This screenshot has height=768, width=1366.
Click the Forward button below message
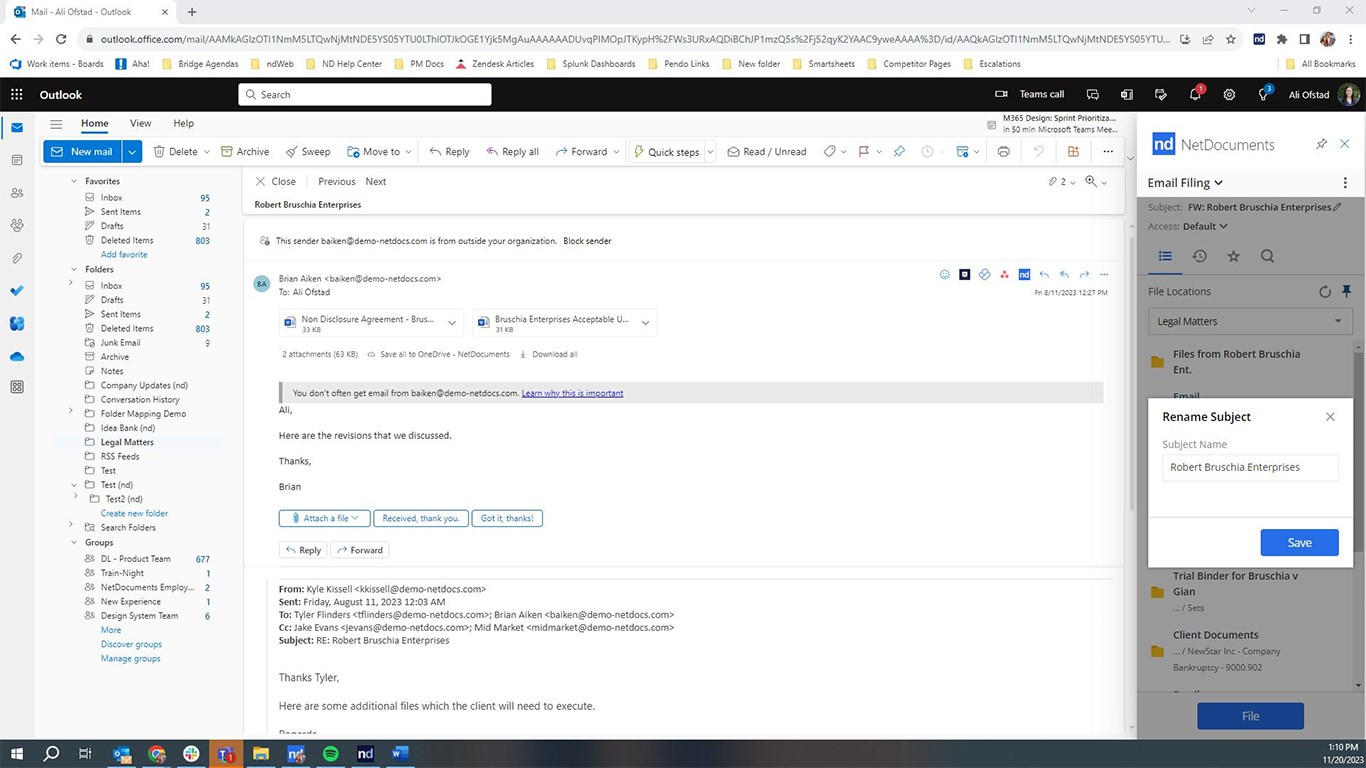tap(360, 550)
